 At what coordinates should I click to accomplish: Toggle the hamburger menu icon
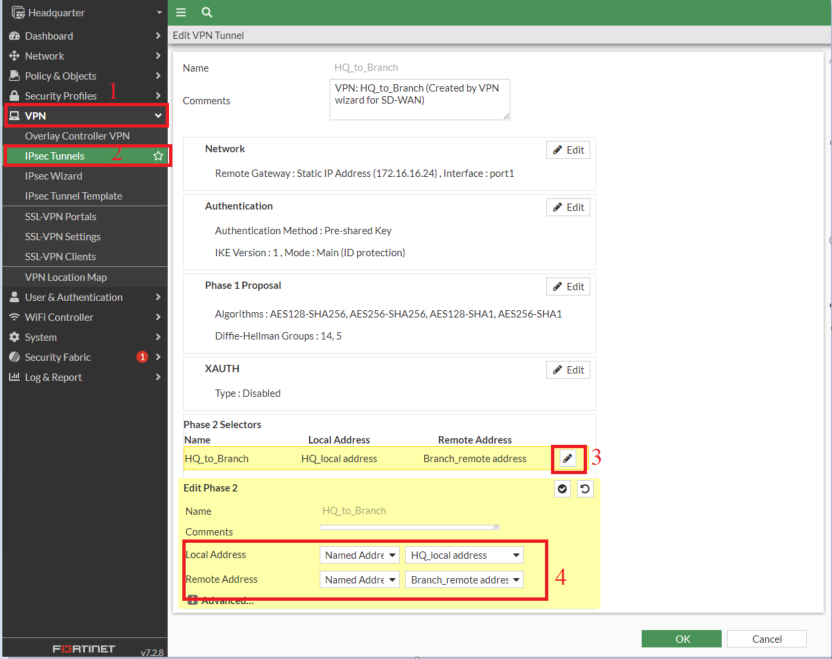pyautogui.click(x=181, y=12)
